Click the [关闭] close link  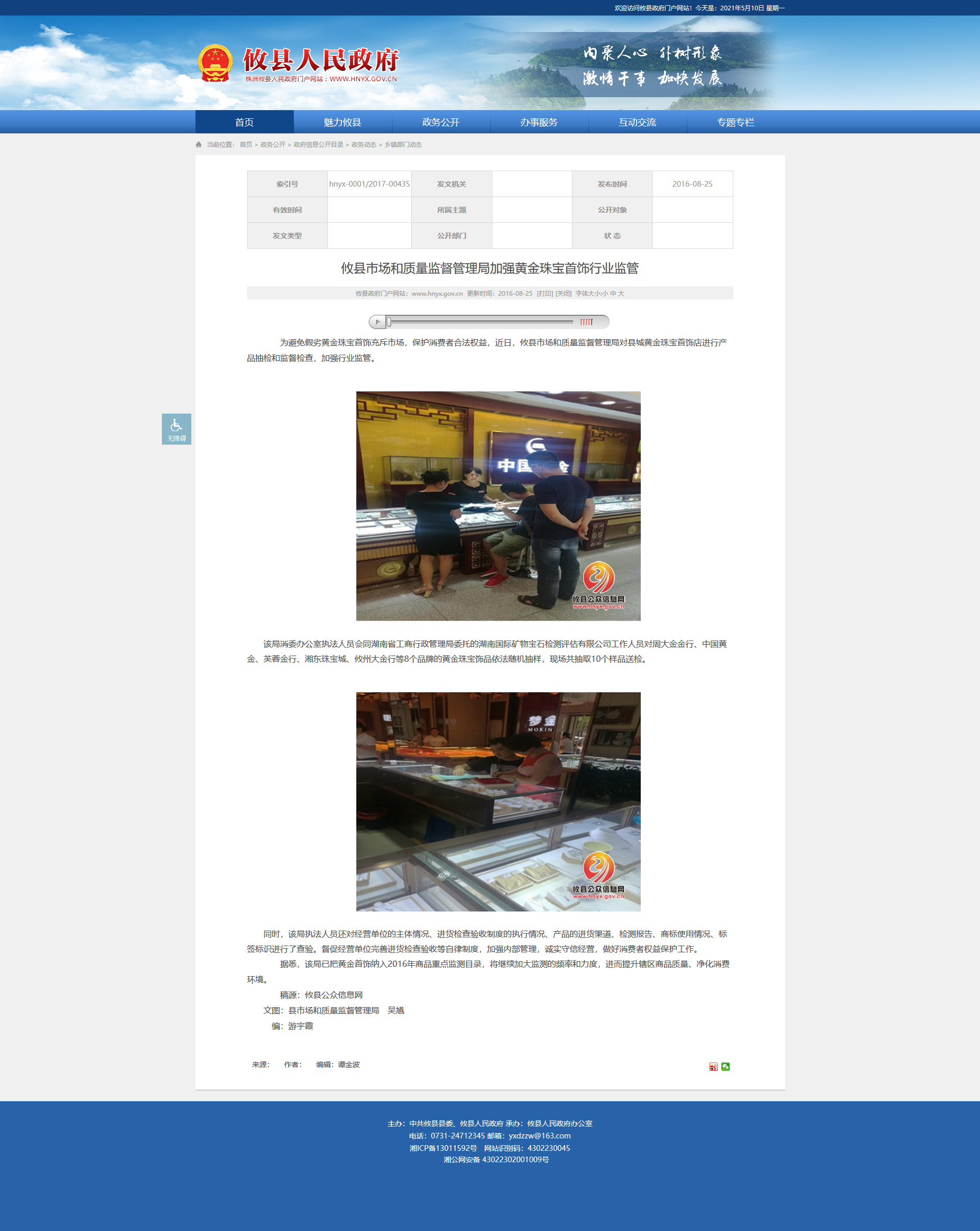point(563,294)
